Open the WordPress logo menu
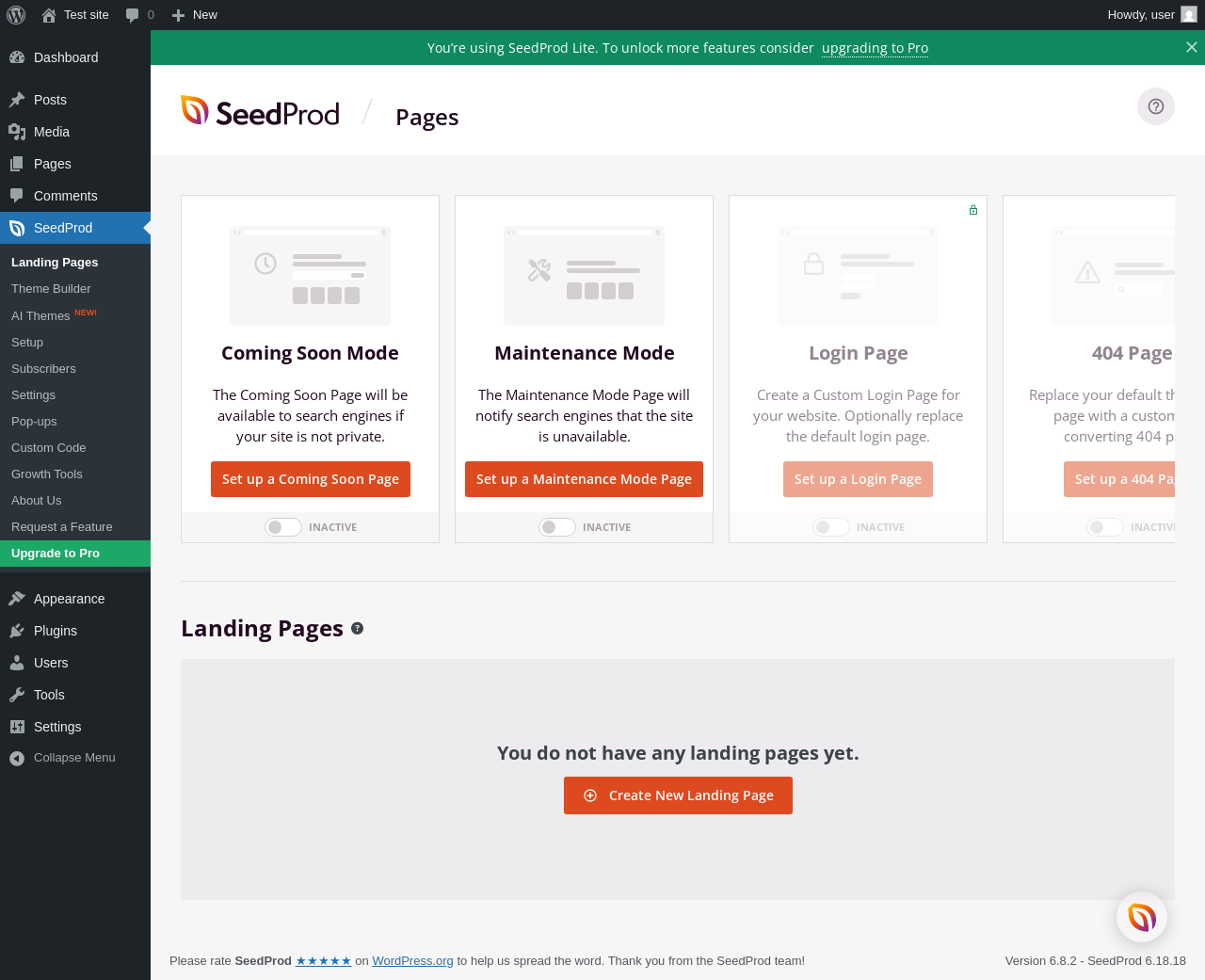This screenshot has height=980, width=1205. 16,15
